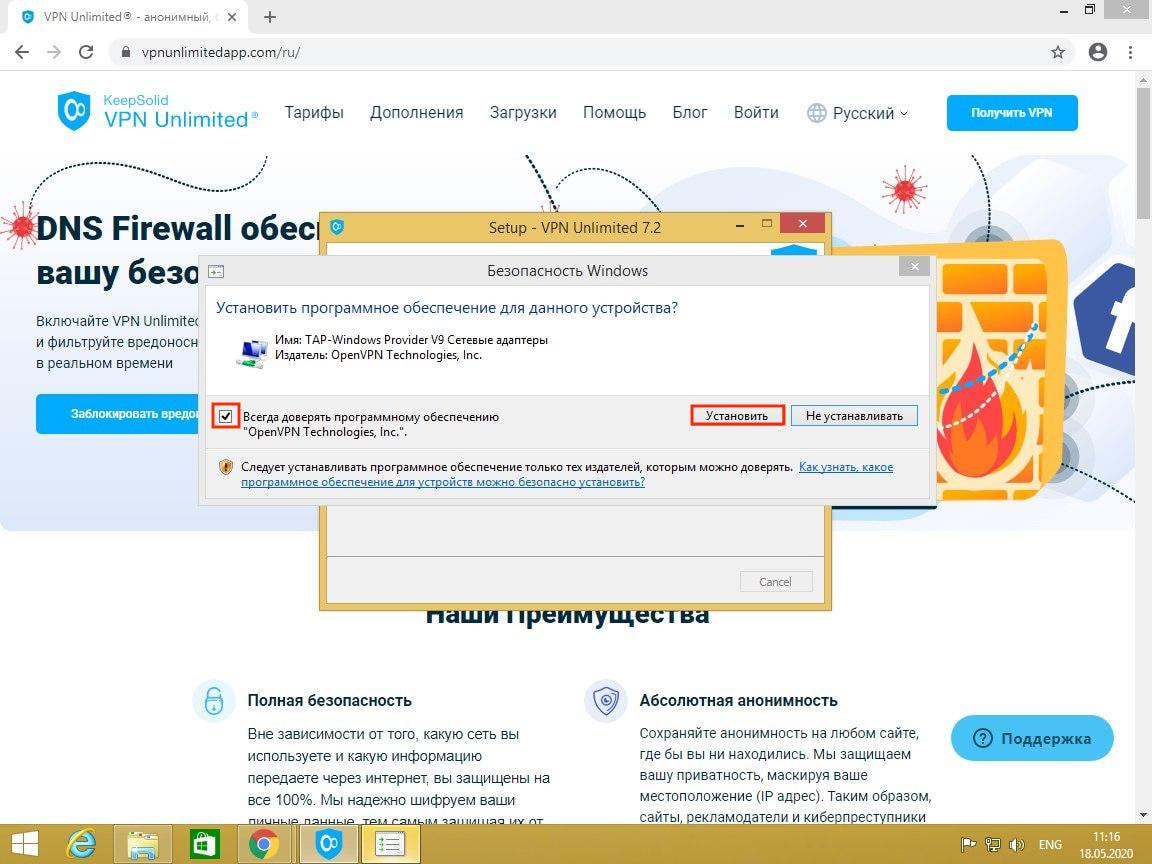Switch to Chrome in the taskbar
This screenshot has width=1152, height=864.
(264, 845)
